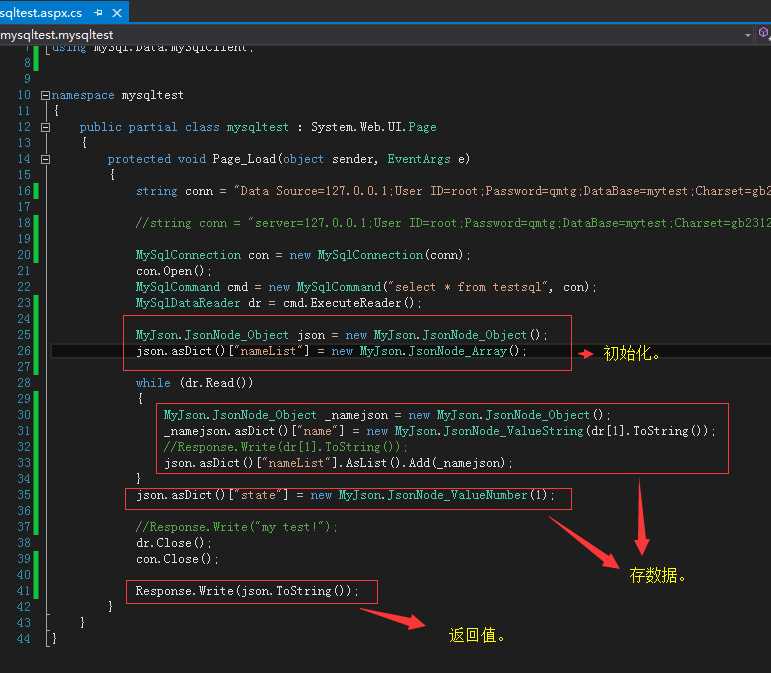Click line number 26 in the gutter

[24, 351]
